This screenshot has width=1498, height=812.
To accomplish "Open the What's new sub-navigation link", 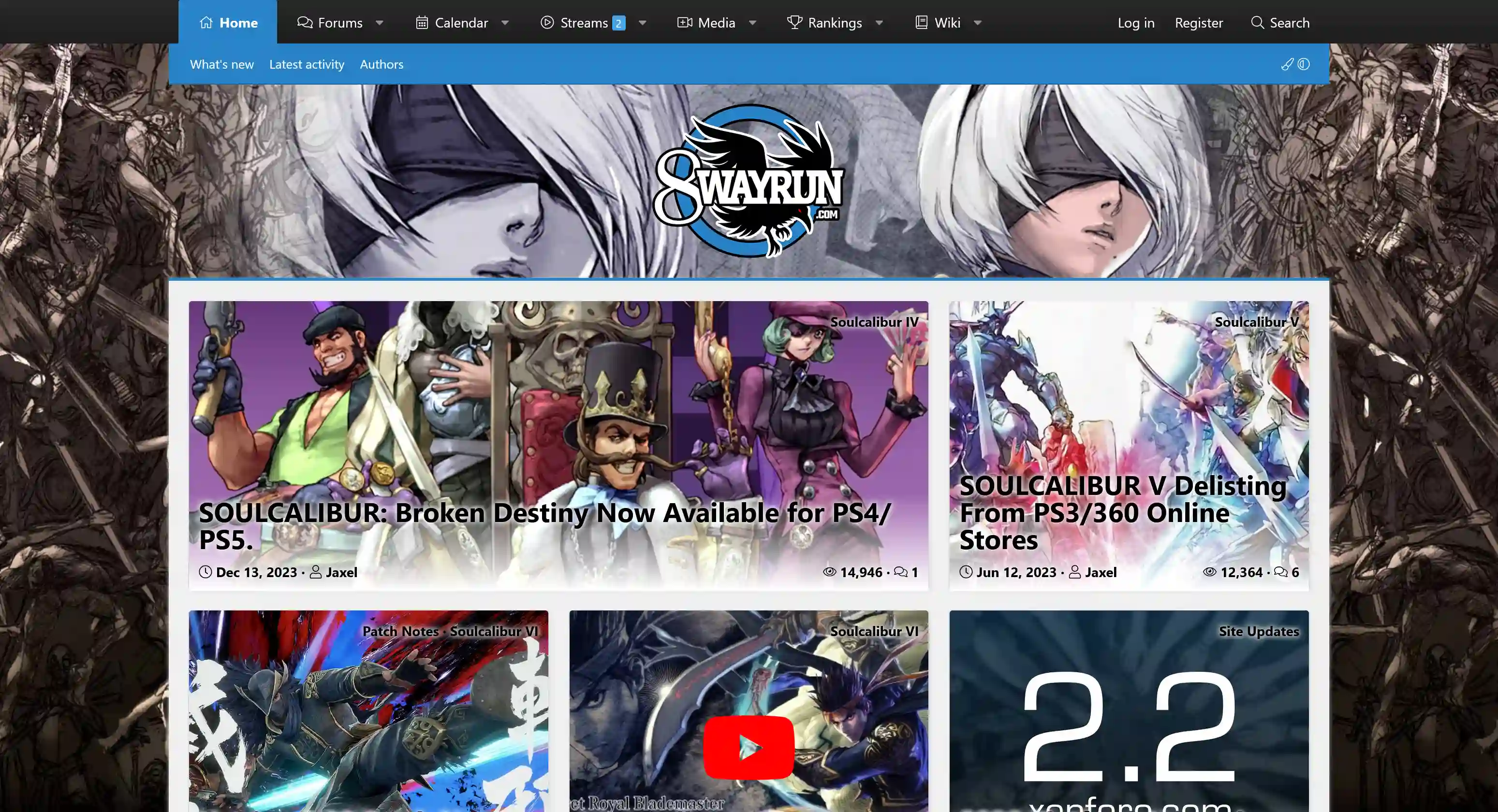I will pos(221,64).
